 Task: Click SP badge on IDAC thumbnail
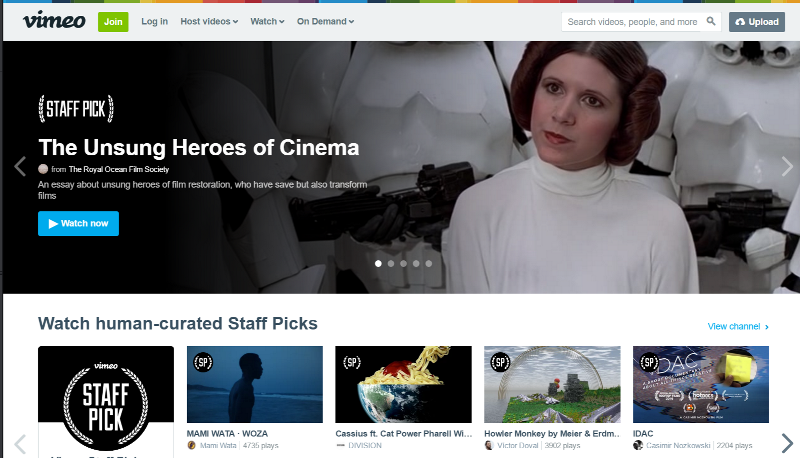click(x=649, y=362)
